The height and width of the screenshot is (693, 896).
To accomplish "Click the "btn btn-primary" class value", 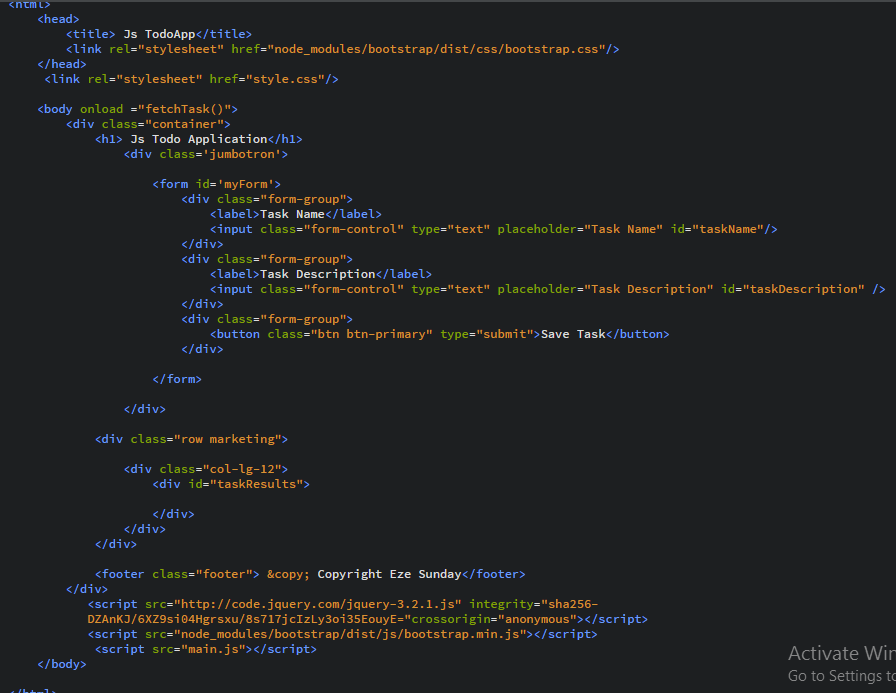I will tap(371, 334).
